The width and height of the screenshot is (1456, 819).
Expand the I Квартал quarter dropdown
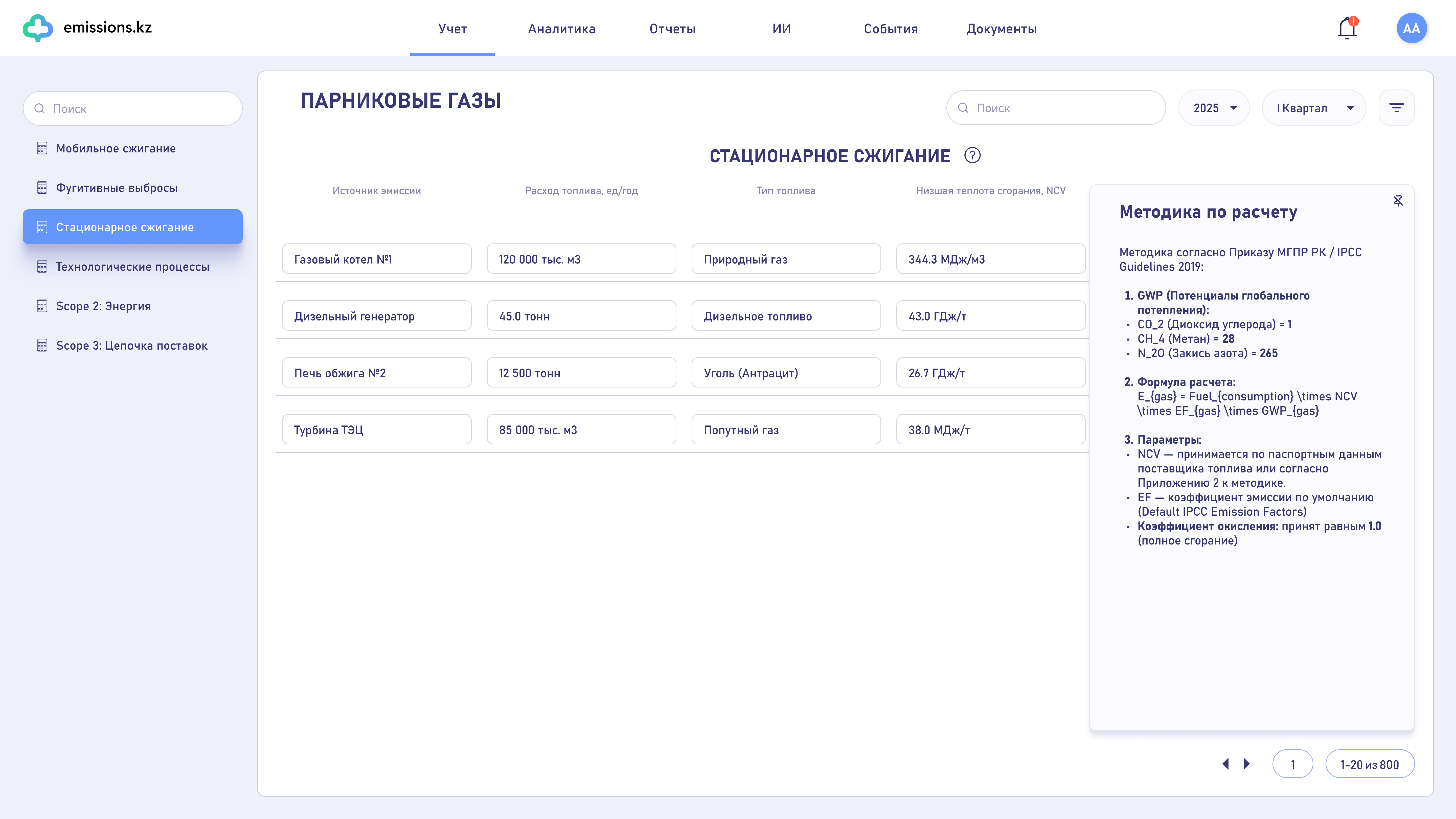point(1314,108)
